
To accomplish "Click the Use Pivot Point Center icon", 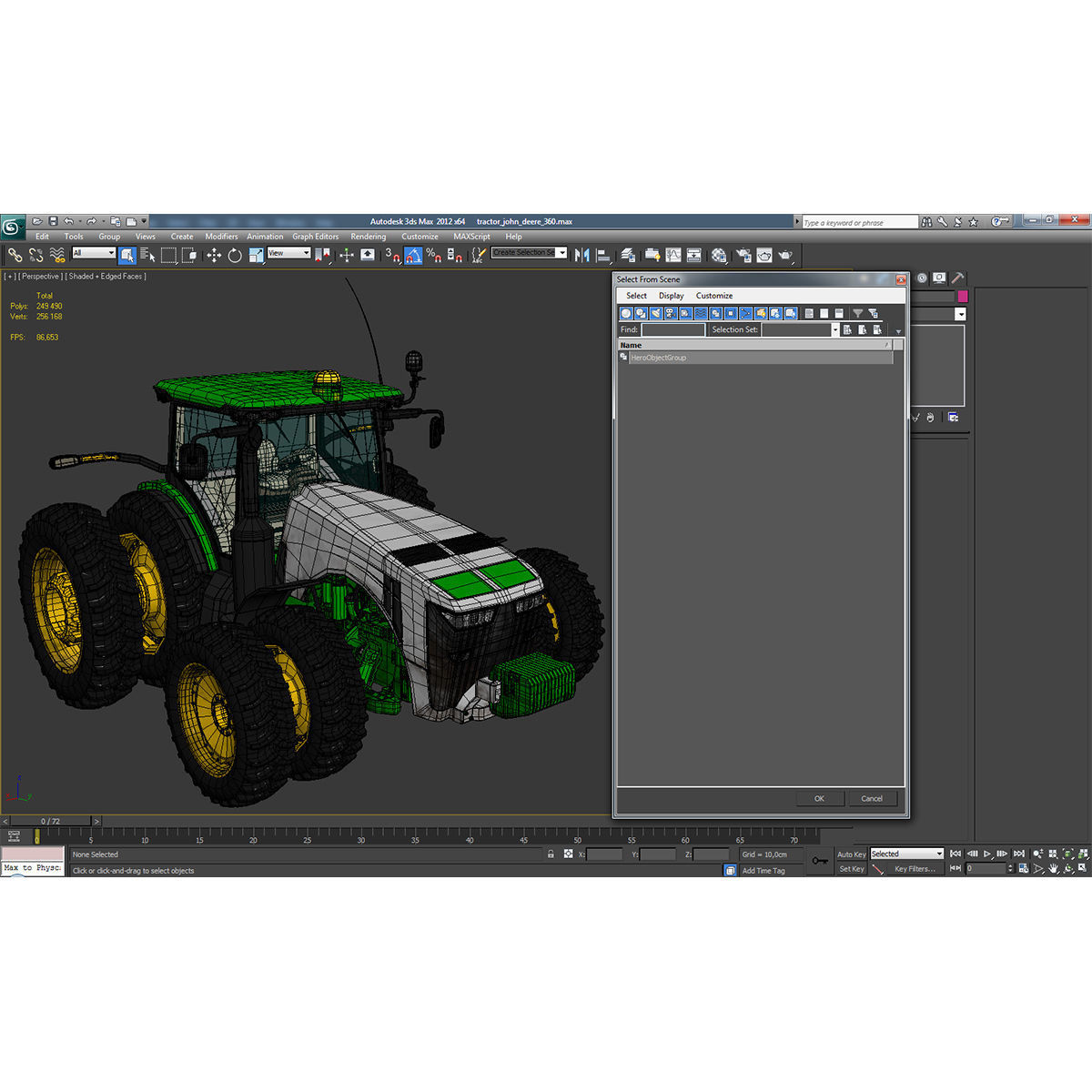I will coord(322,256).
